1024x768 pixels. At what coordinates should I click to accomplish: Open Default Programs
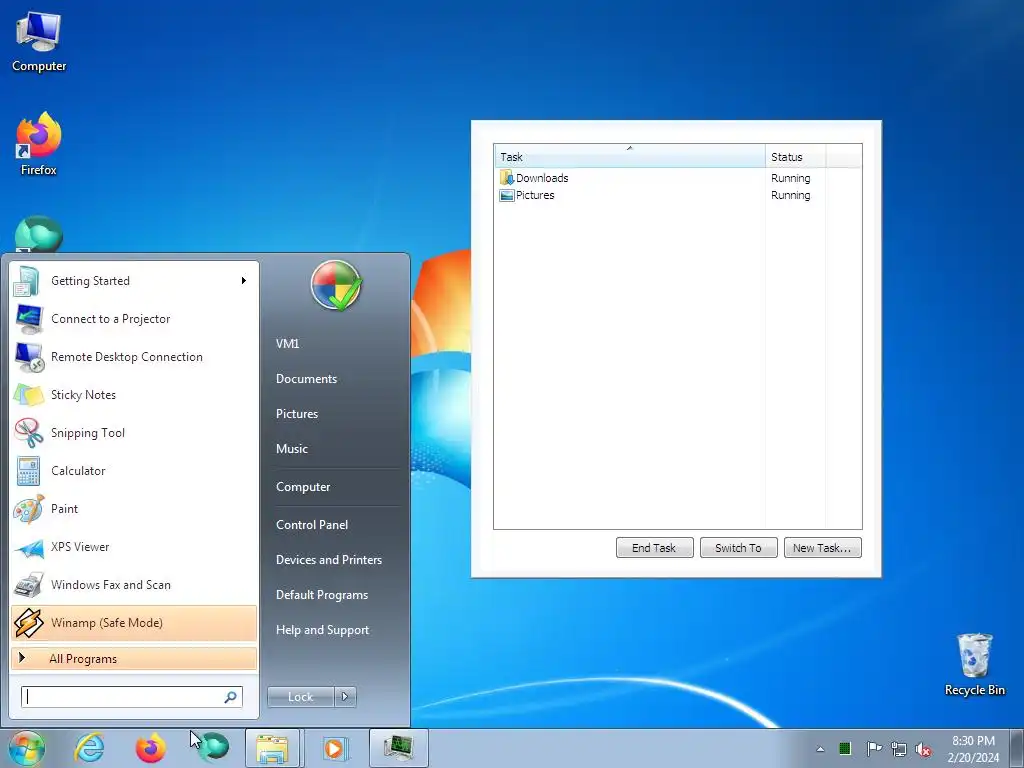point(322,595)
